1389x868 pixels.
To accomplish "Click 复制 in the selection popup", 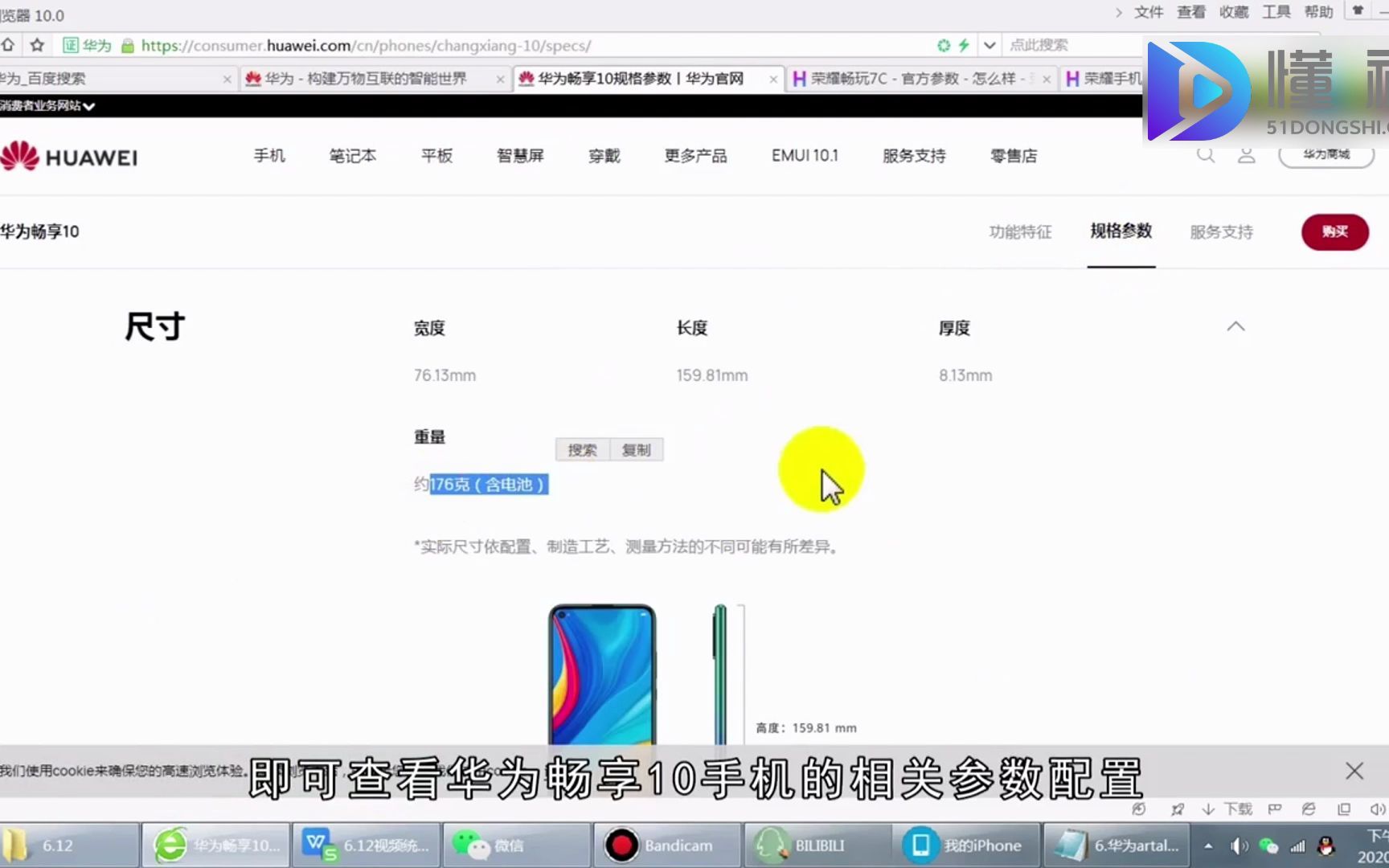I will [x=637, y=450].
